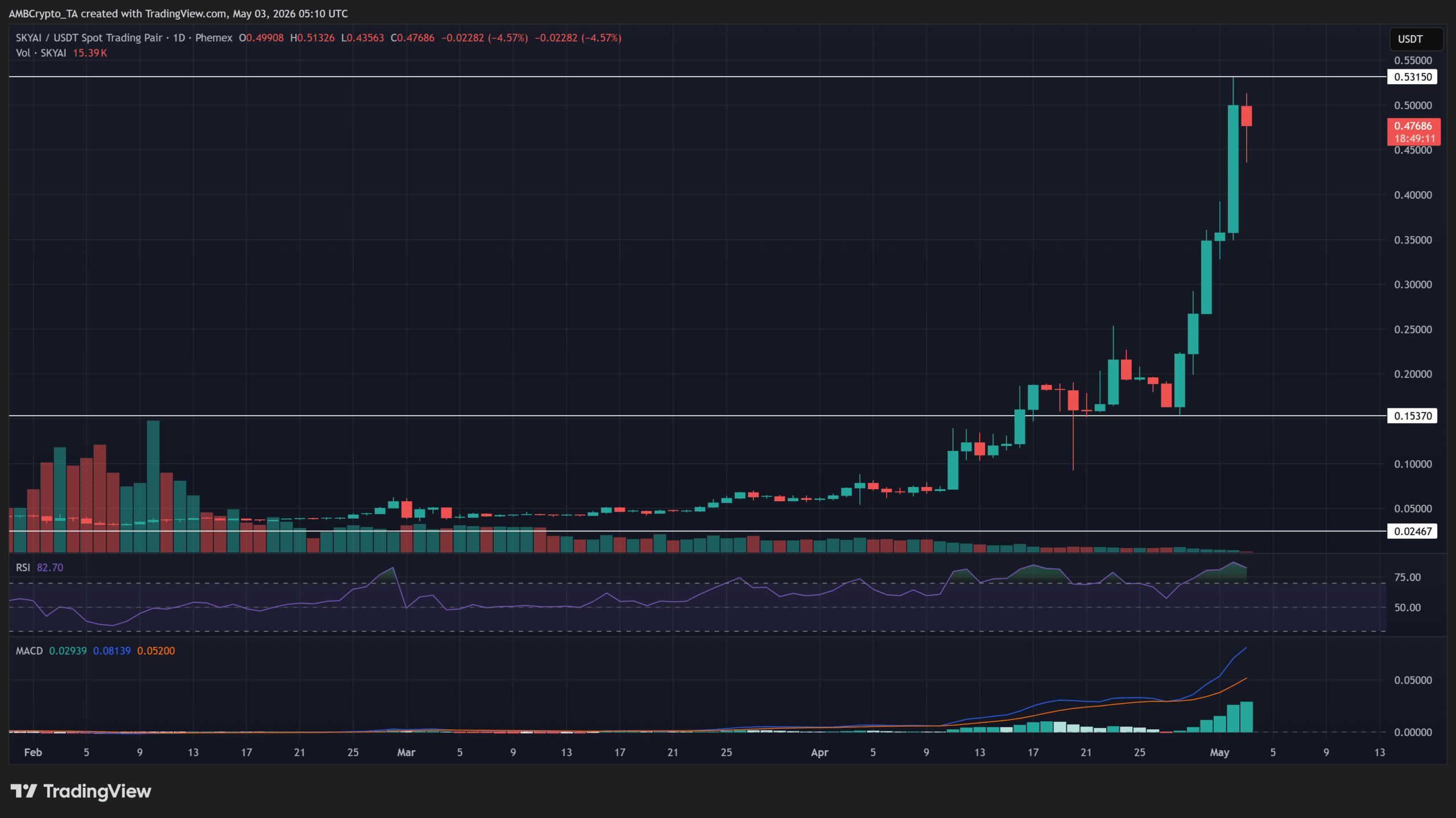Click the MACD indicator label

[x=29, y=651]
